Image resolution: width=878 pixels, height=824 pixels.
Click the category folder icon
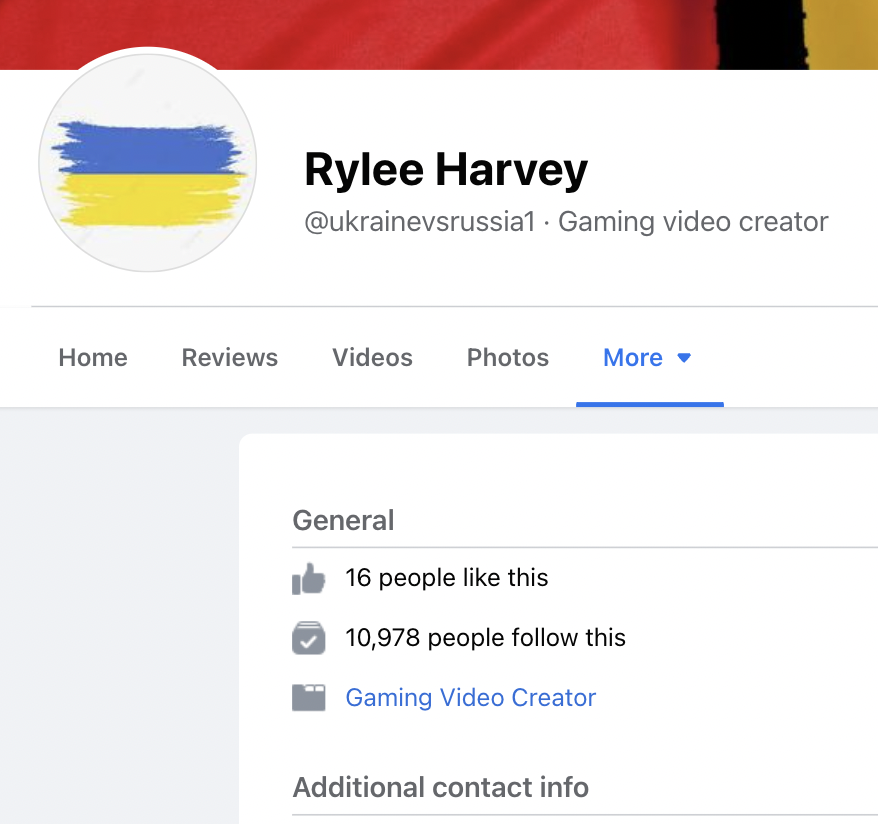point(309,697)
